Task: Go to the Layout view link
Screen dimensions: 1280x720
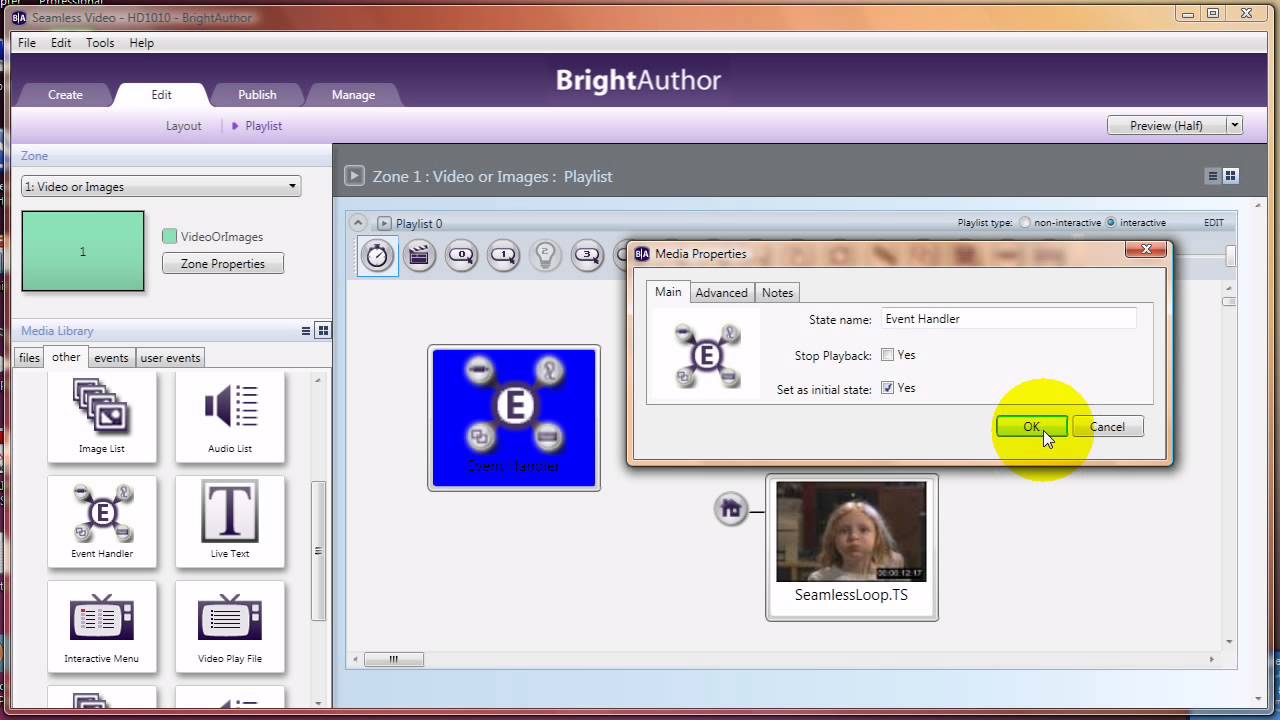Action: 183,126
